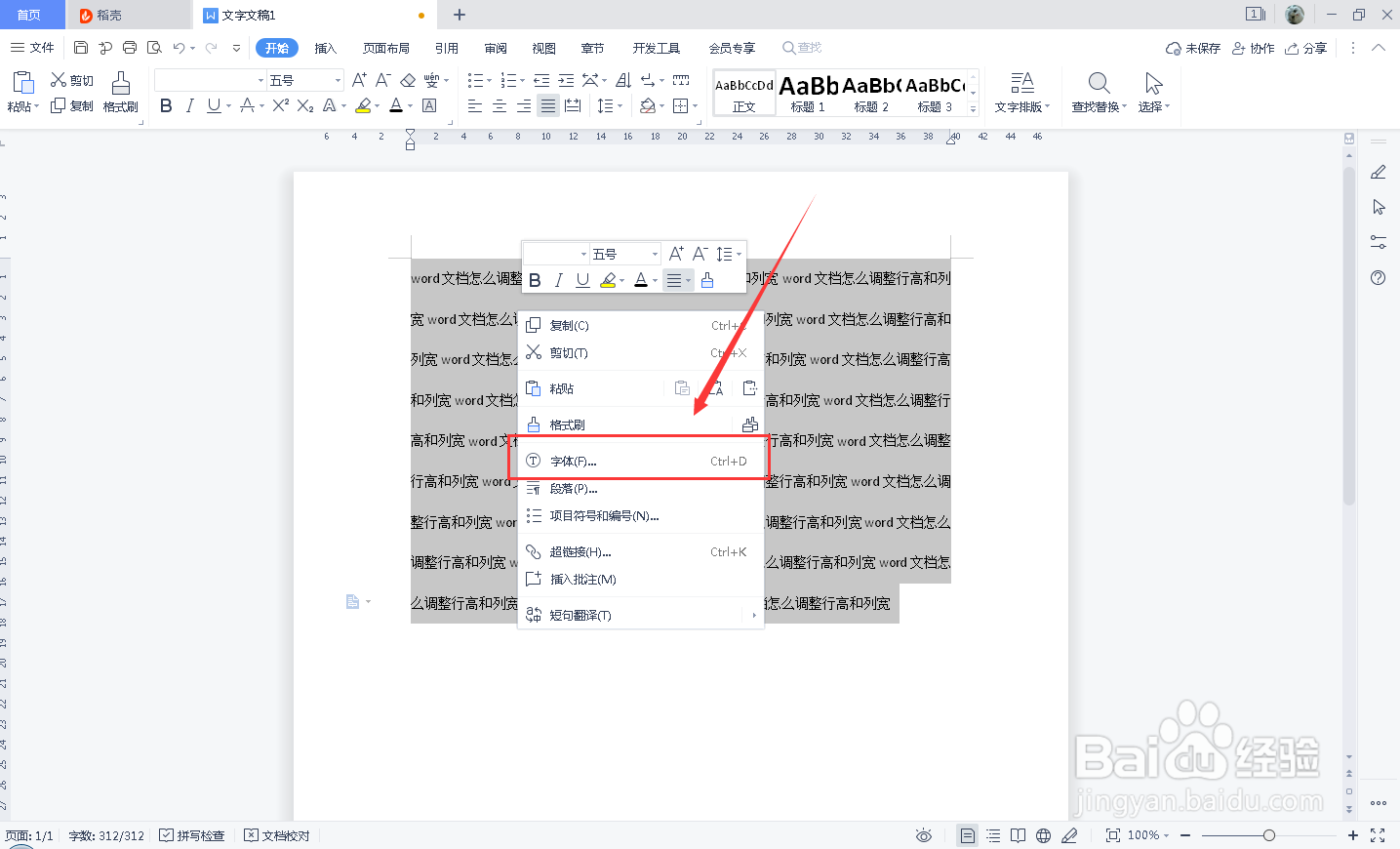Enable eye protection mode in status bar
1400x849 pixels.
(924, 835)
